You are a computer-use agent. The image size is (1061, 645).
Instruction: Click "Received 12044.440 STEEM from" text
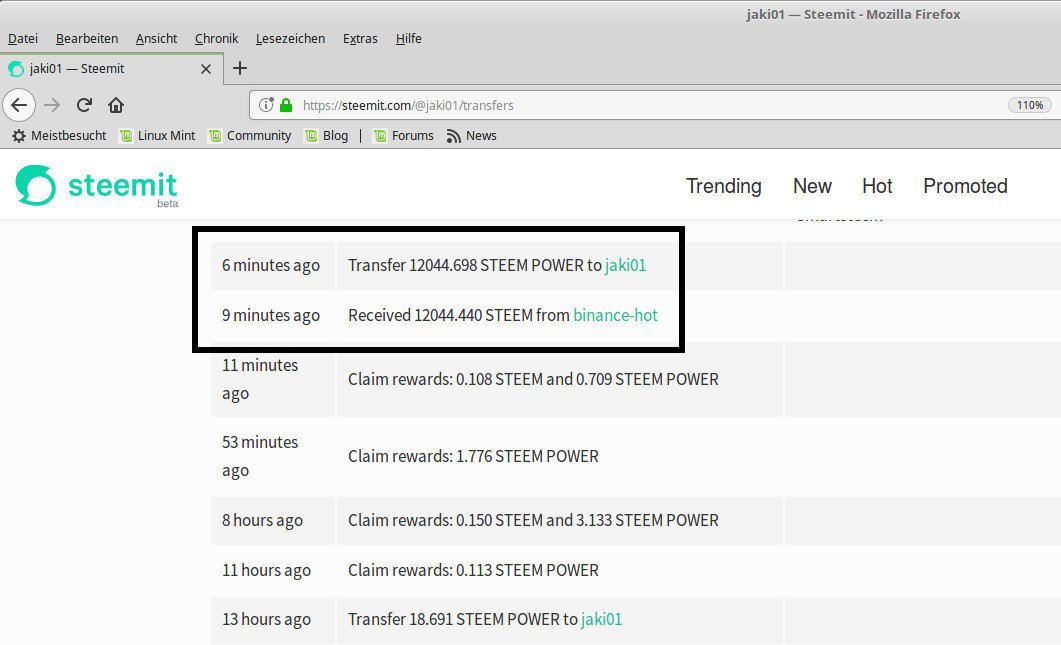[x=459, y=315]
